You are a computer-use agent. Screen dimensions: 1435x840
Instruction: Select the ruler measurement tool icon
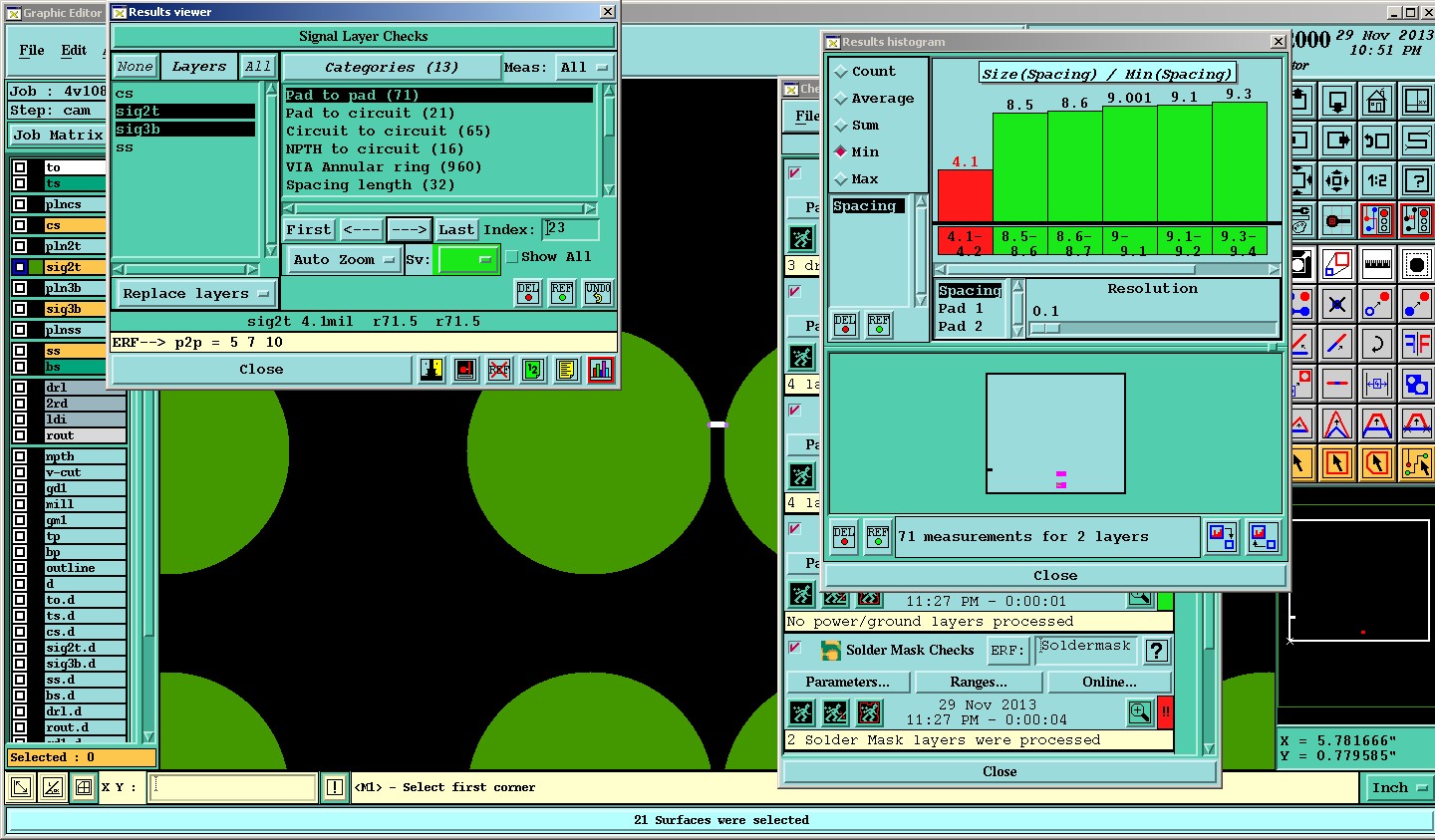(x=1376, y=264)
